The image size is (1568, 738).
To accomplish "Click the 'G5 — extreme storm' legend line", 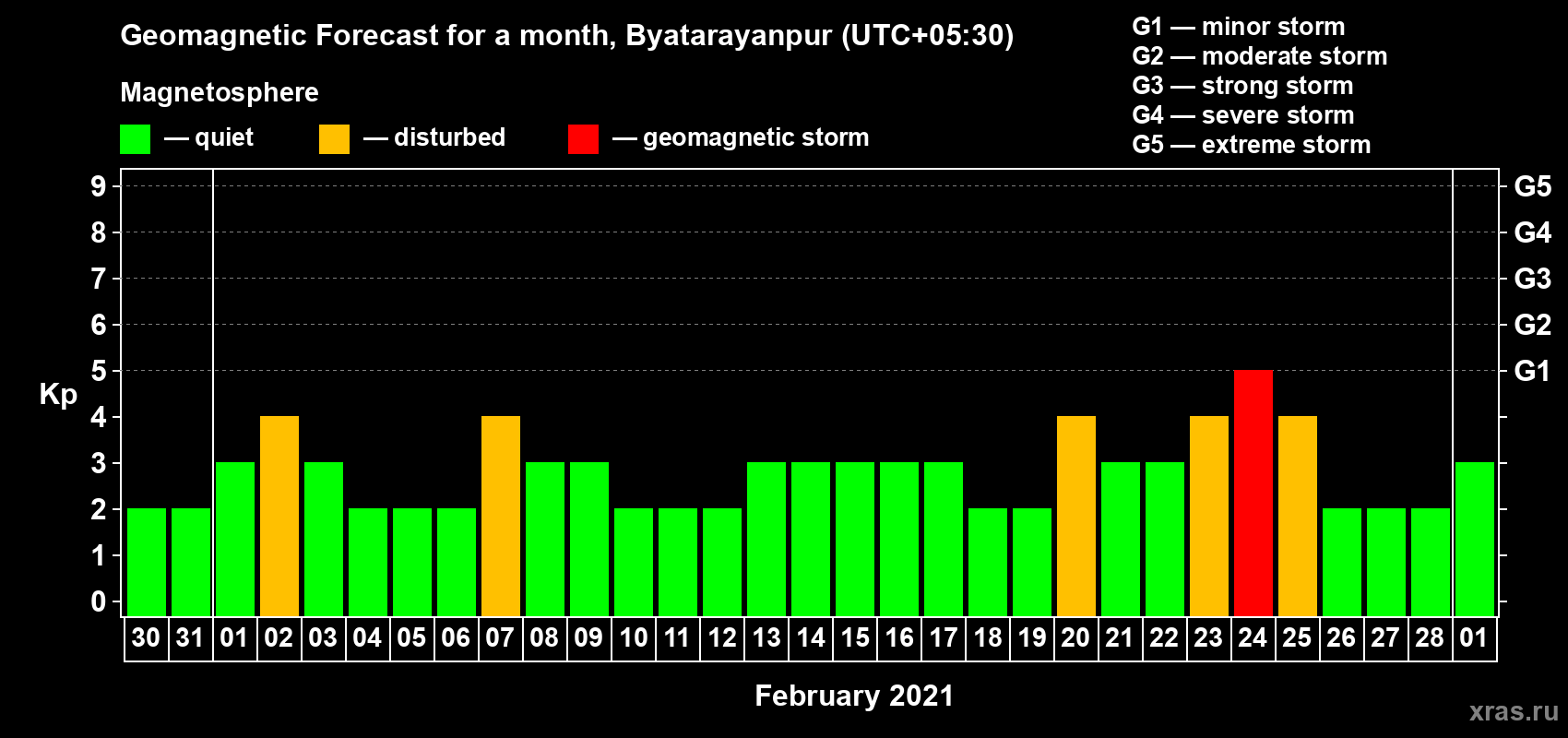I will click(x=1252, y=145).
